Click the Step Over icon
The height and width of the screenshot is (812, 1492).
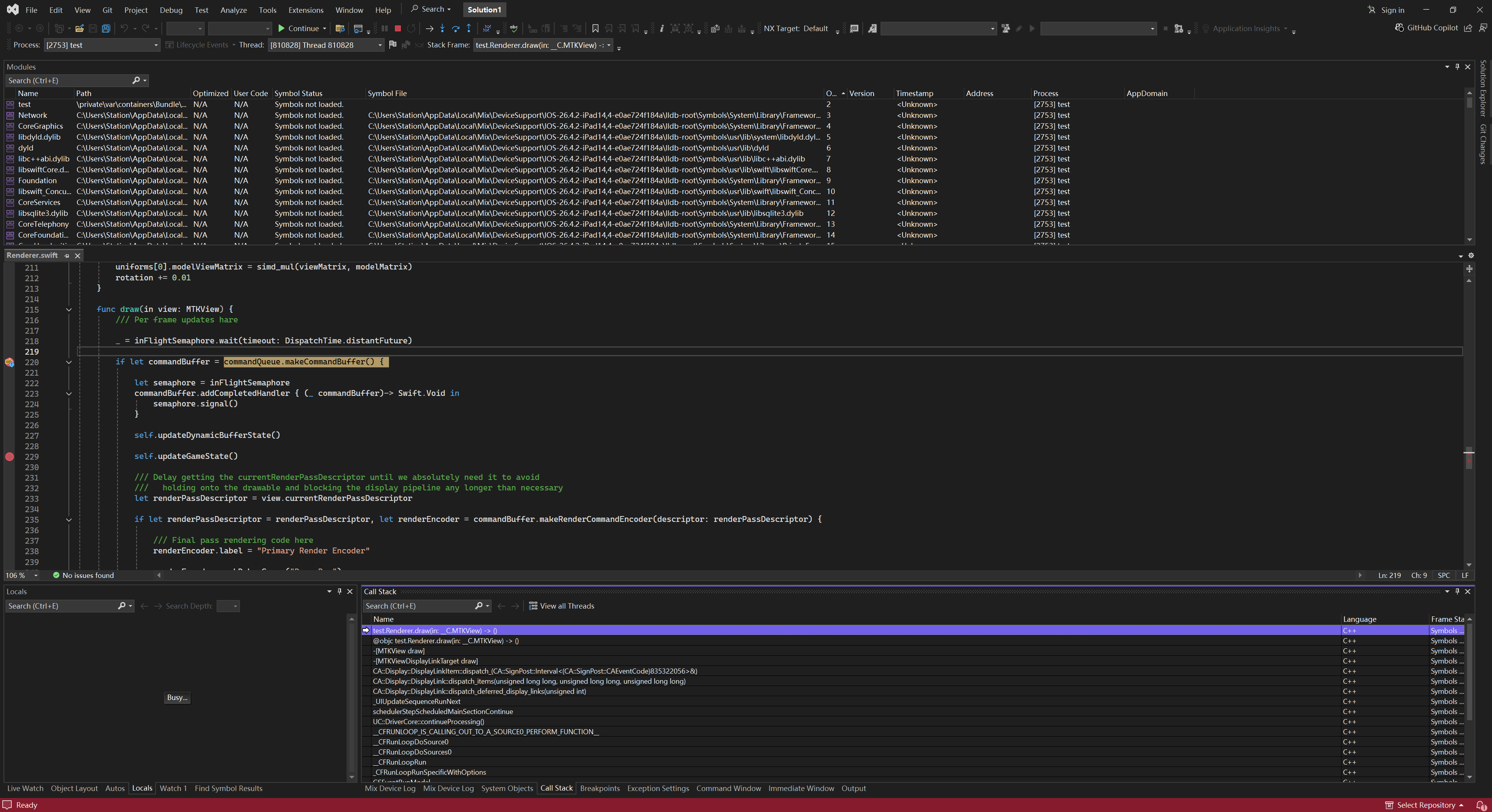tap(456, 28)
